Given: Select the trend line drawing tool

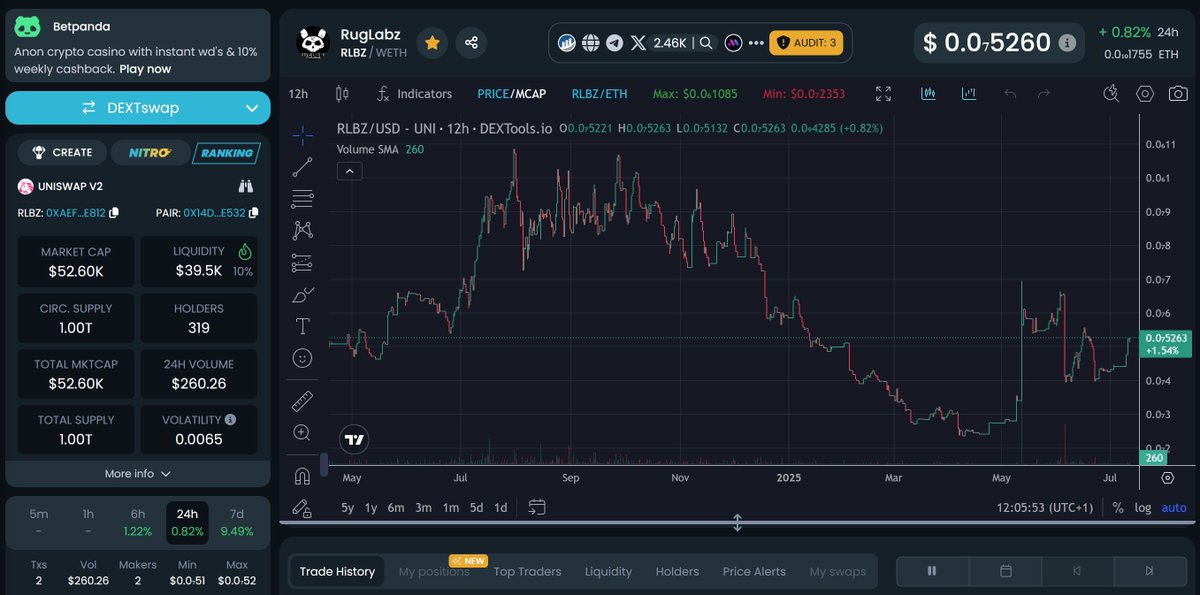Looking at the screenshot, I should click(302, 167).
